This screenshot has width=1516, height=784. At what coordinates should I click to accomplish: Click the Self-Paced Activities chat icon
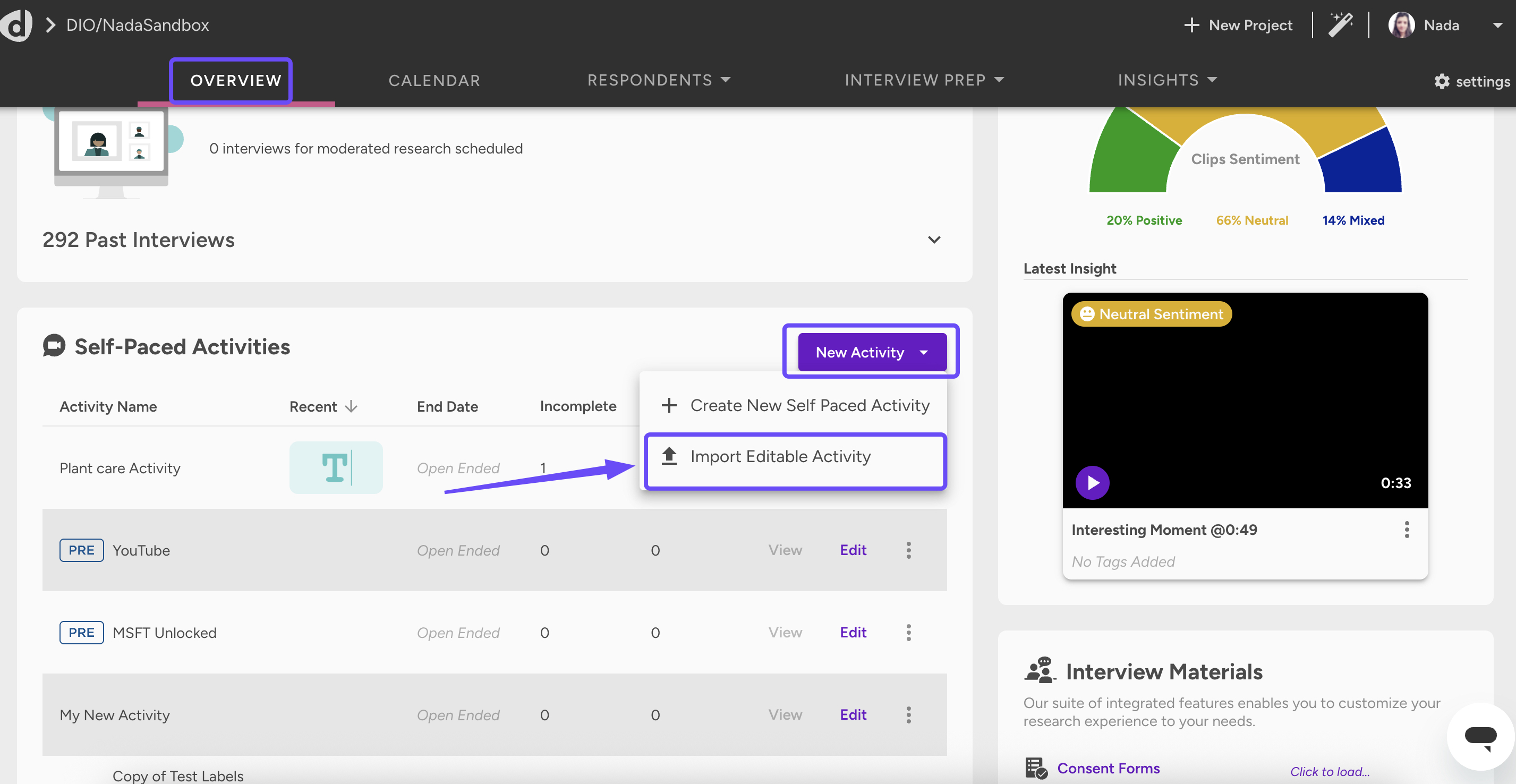click(54, 346)
